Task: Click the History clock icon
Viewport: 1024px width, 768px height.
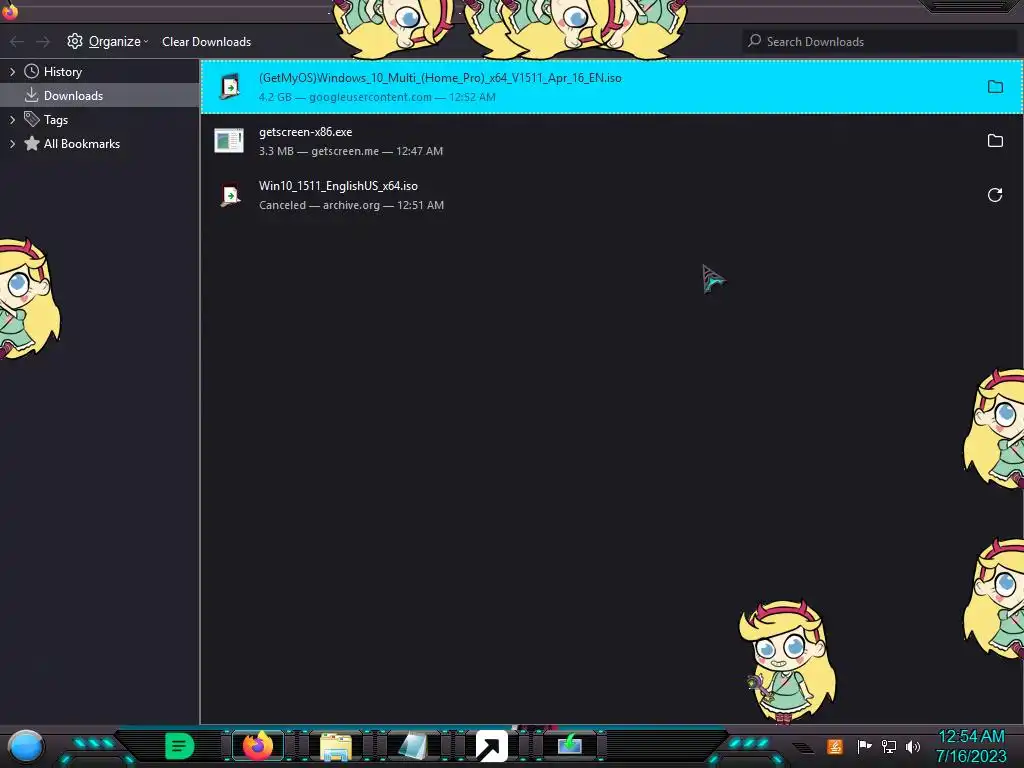Action: pyautogui.click(x=31, y=71)
